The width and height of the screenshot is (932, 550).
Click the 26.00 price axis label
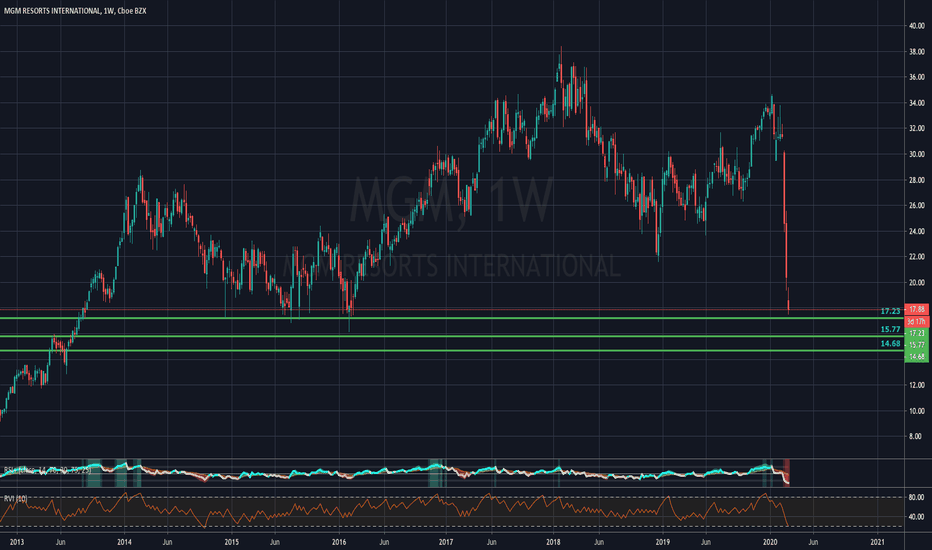pos(916,206)
